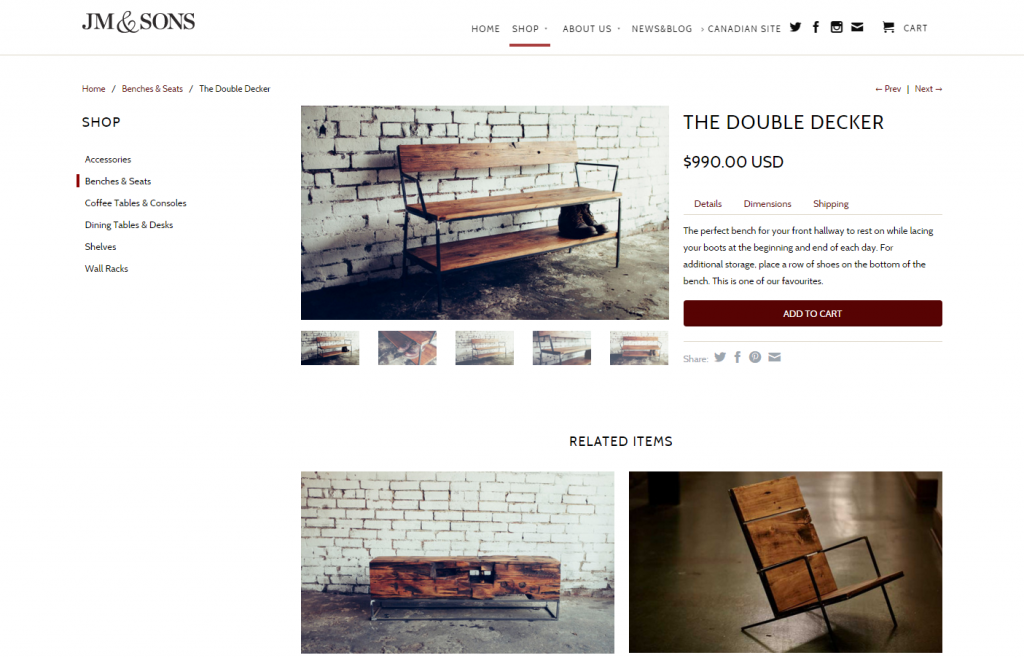Select the last product thumbnail image
Image resolution: width=1024 pixels, height=658 pixels.
[x=639, y=348]
